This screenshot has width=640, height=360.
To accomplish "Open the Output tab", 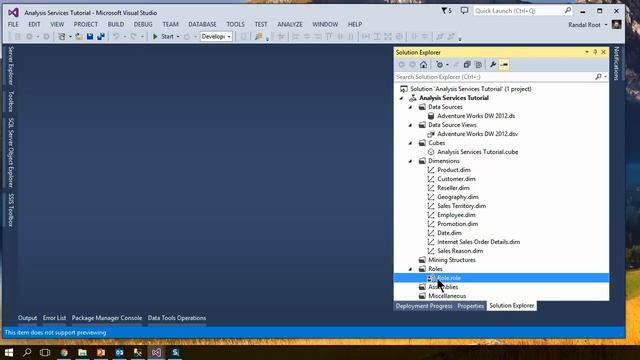I will [27, 318].
